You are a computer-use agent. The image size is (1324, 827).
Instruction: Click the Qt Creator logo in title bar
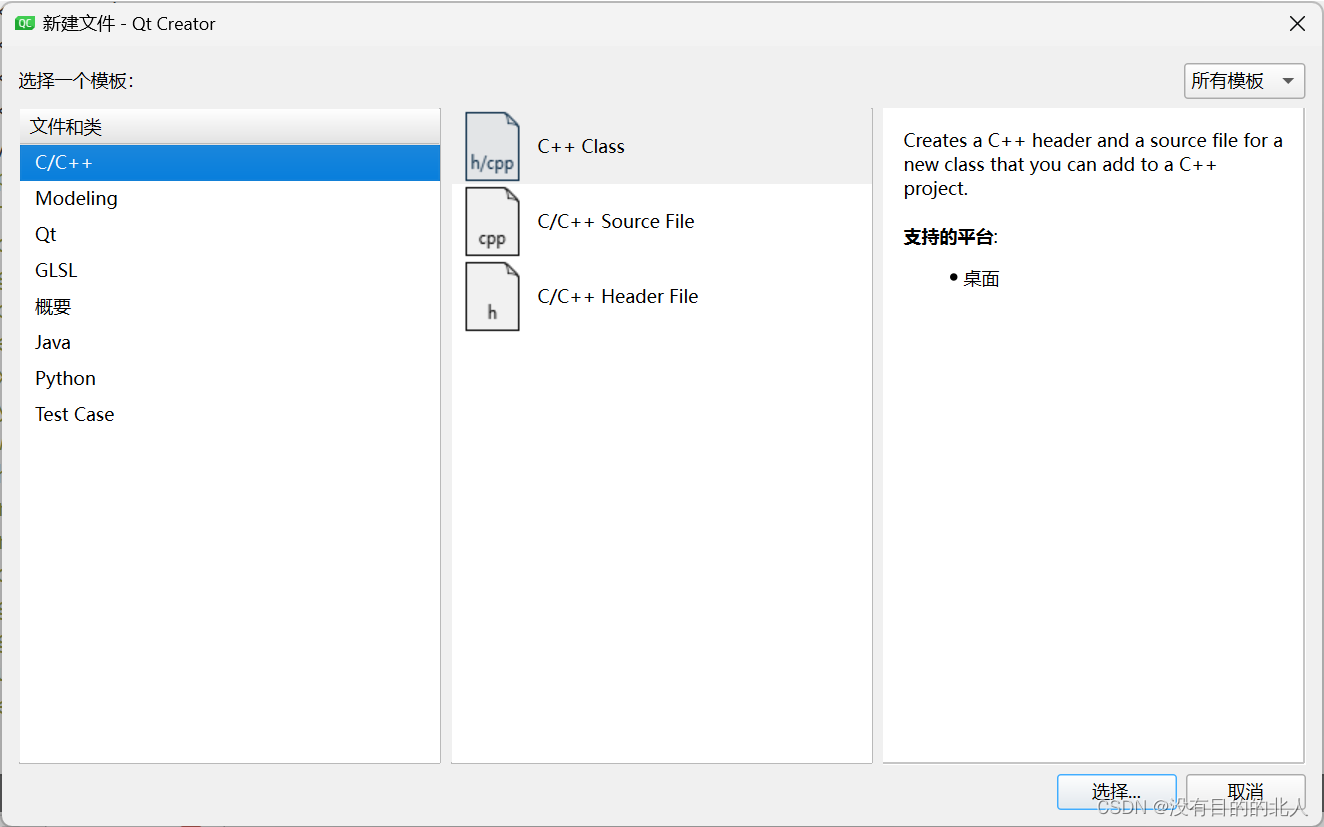[24, 22]
